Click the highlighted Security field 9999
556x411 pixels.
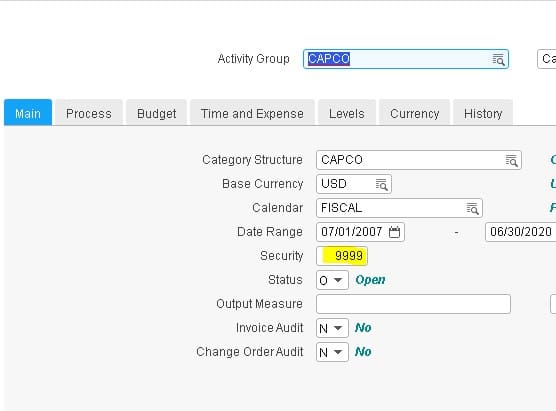[x=342, y=256]
